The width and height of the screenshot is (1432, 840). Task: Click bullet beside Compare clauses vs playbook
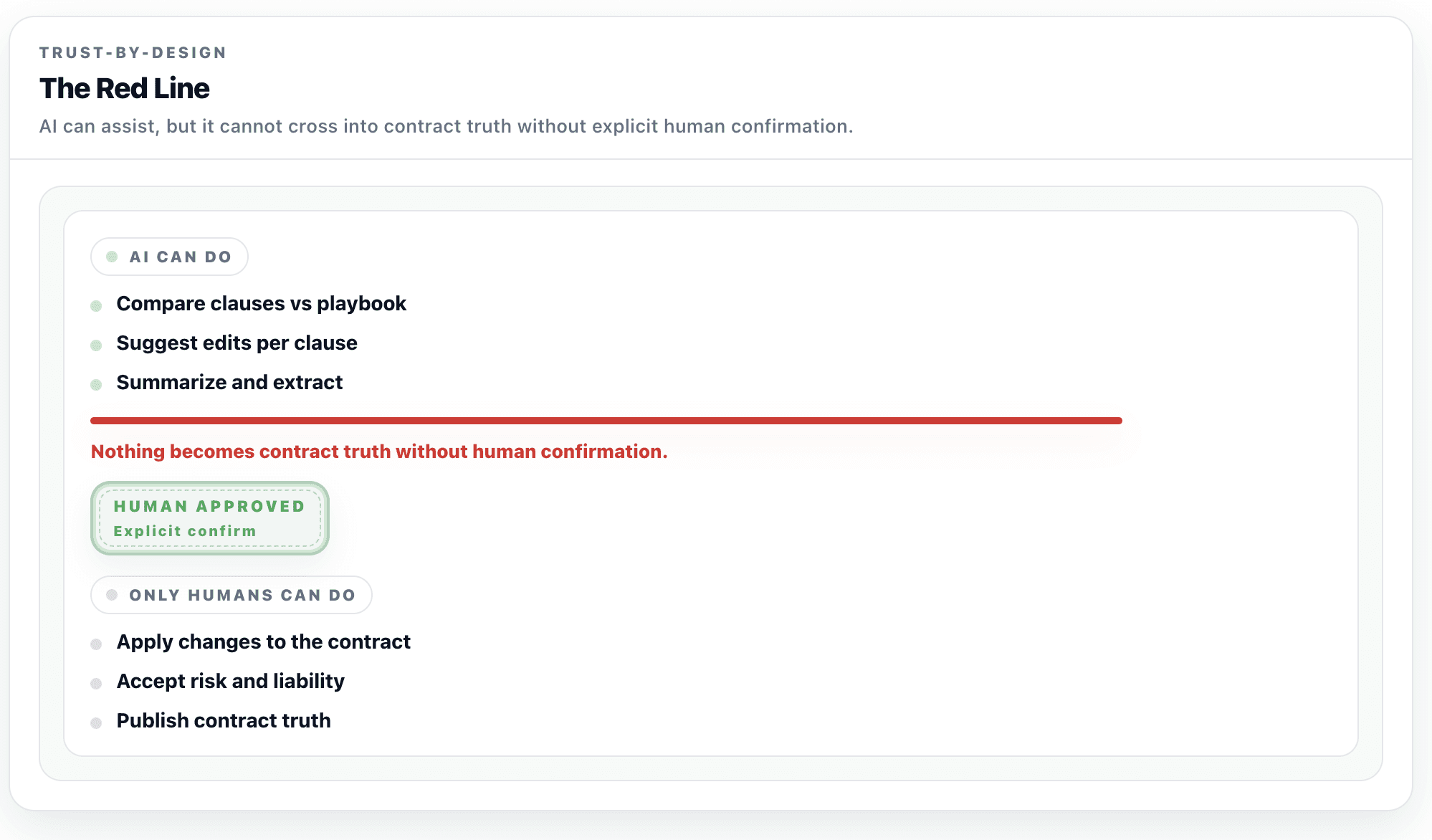point(96,306)
